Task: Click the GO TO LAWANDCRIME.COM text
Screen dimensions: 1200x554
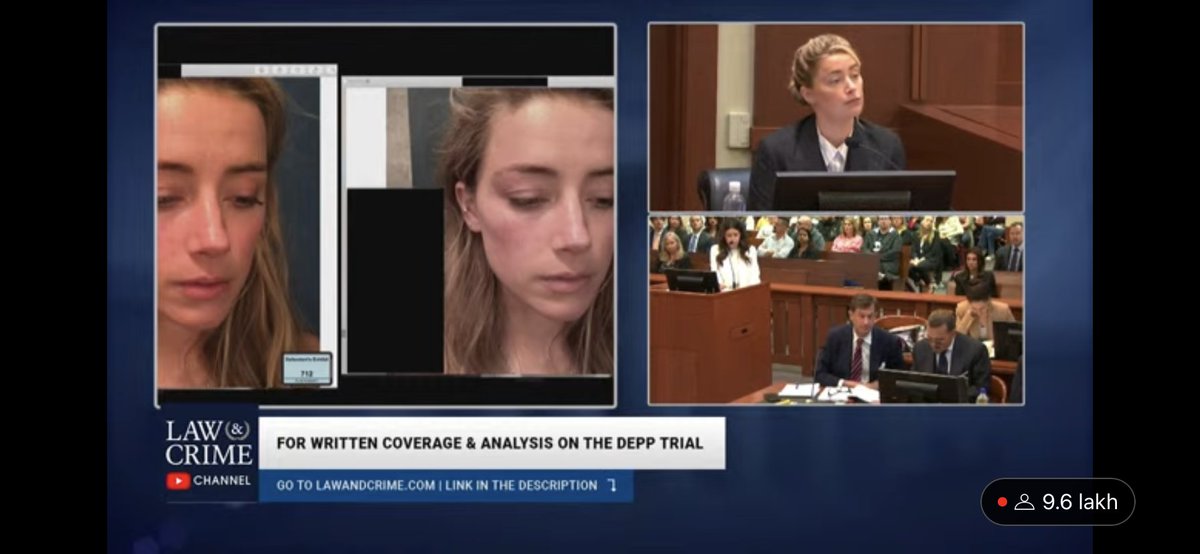Action: tap(356, 485)
